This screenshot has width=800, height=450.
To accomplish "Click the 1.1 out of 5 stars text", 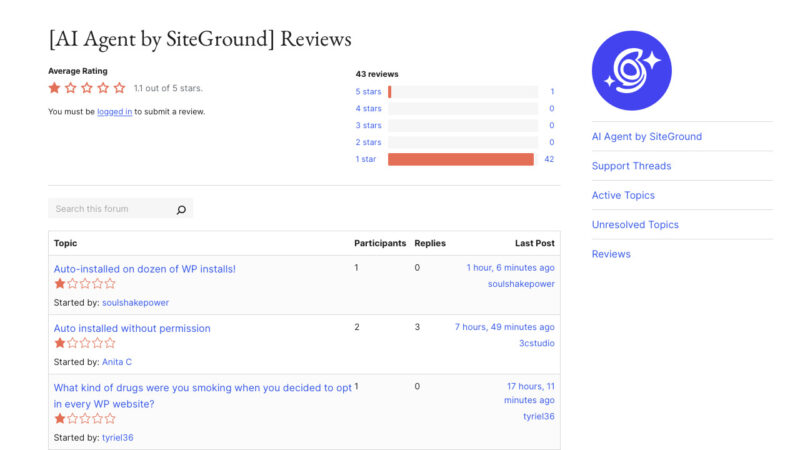I will (168, 88).
